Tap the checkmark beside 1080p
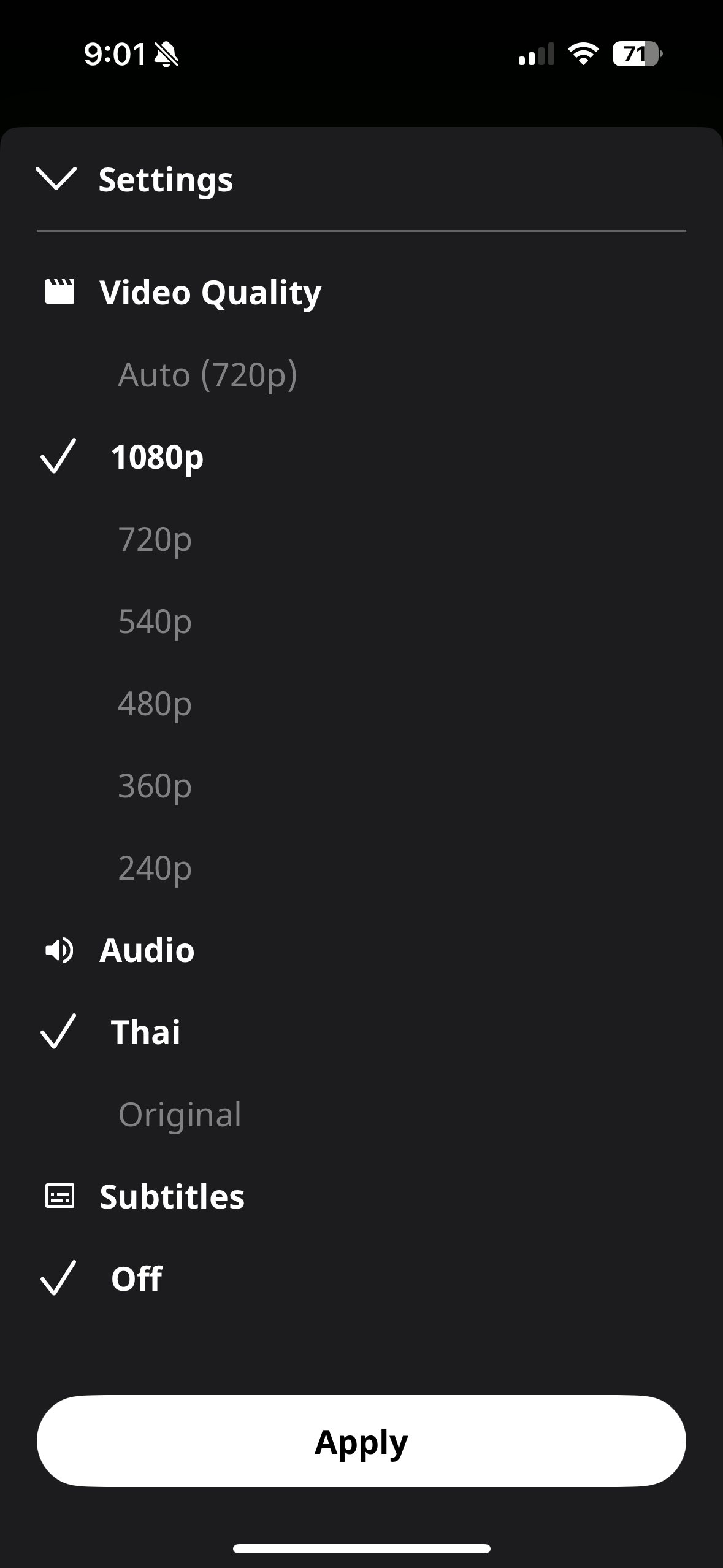The image size is (723, 1568). pyautogui.click(x=58, y=456)
